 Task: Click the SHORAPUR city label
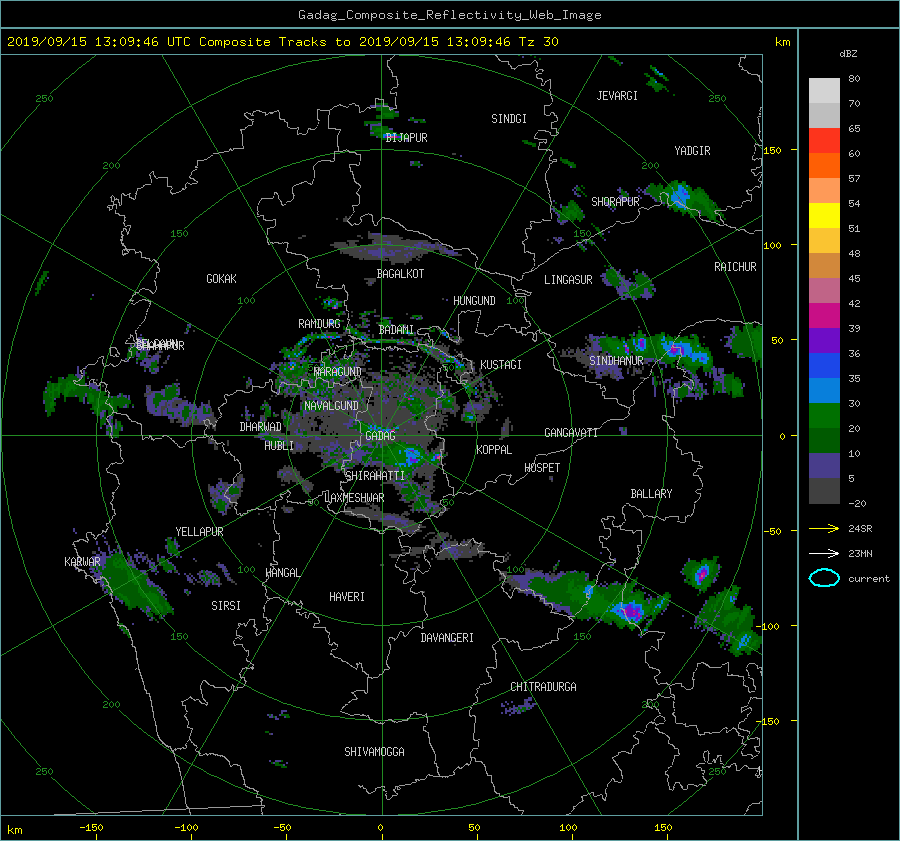pos(615,202)
